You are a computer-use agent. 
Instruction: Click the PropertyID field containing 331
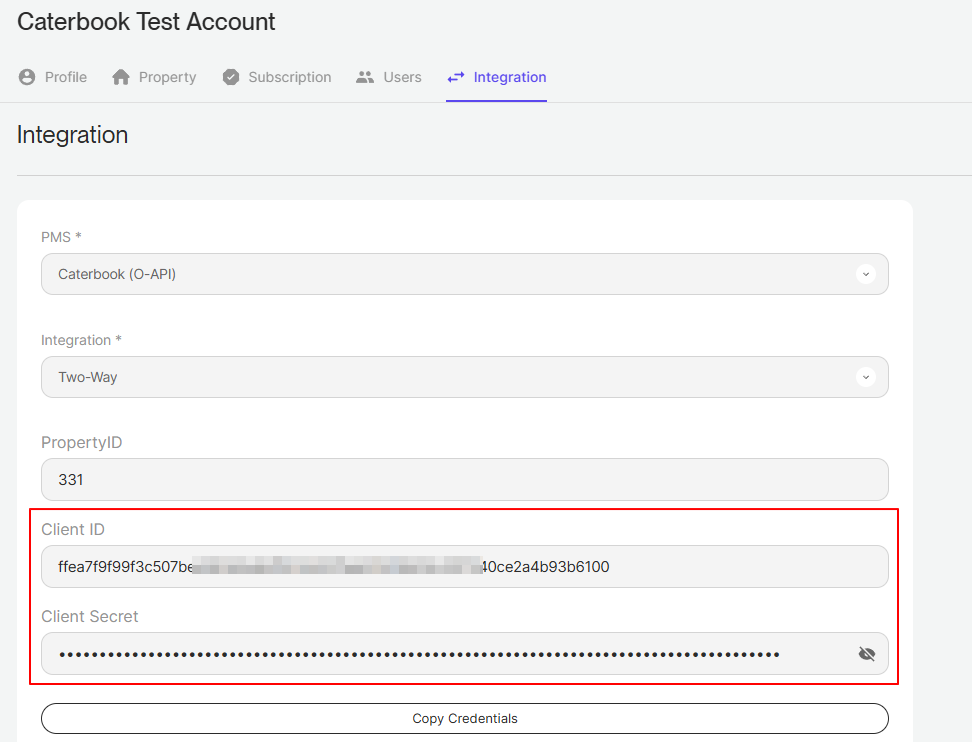pyautogui.click(x=465, y=480)
